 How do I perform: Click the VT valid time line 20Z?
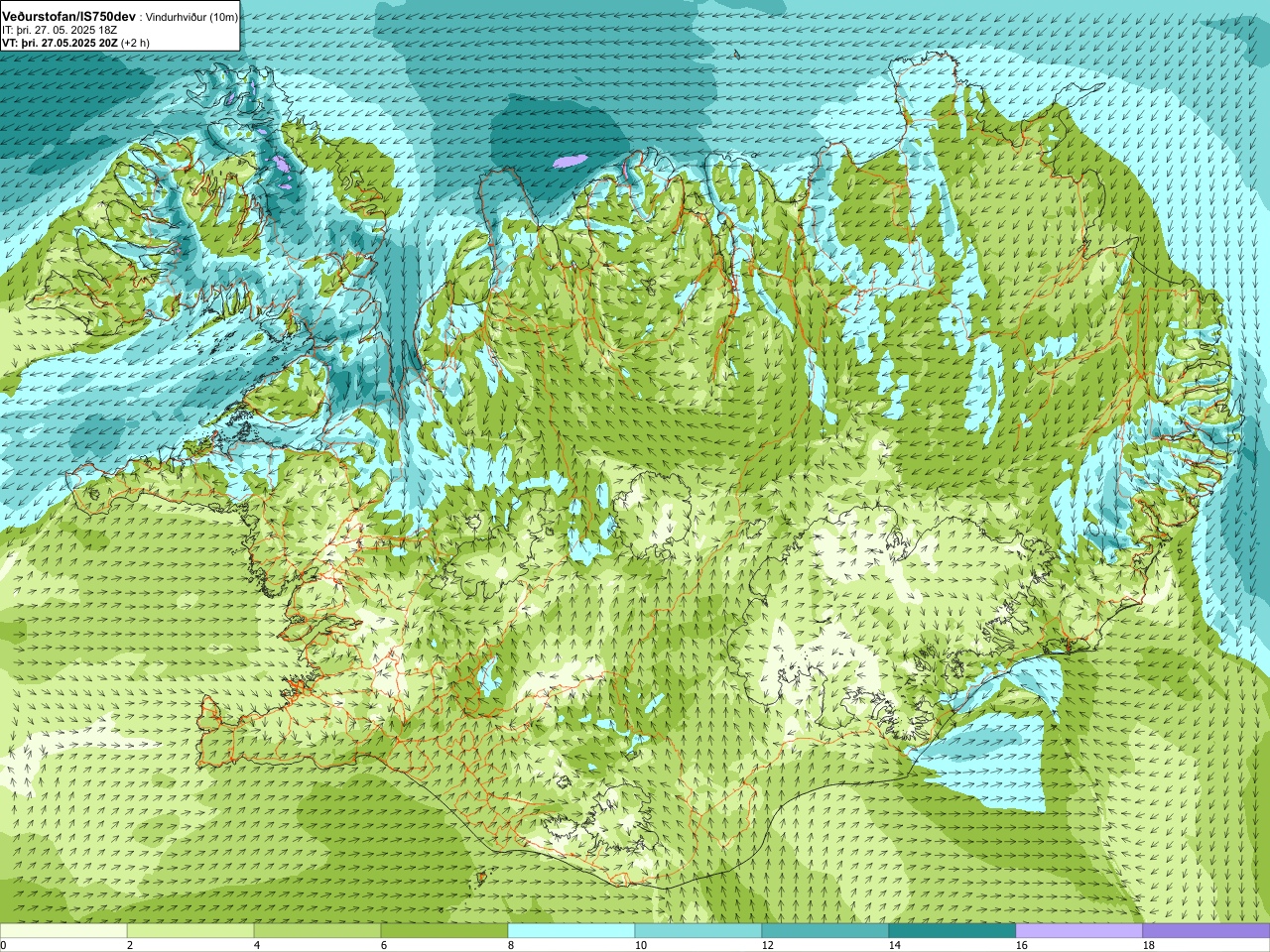[x=76, y=43]
